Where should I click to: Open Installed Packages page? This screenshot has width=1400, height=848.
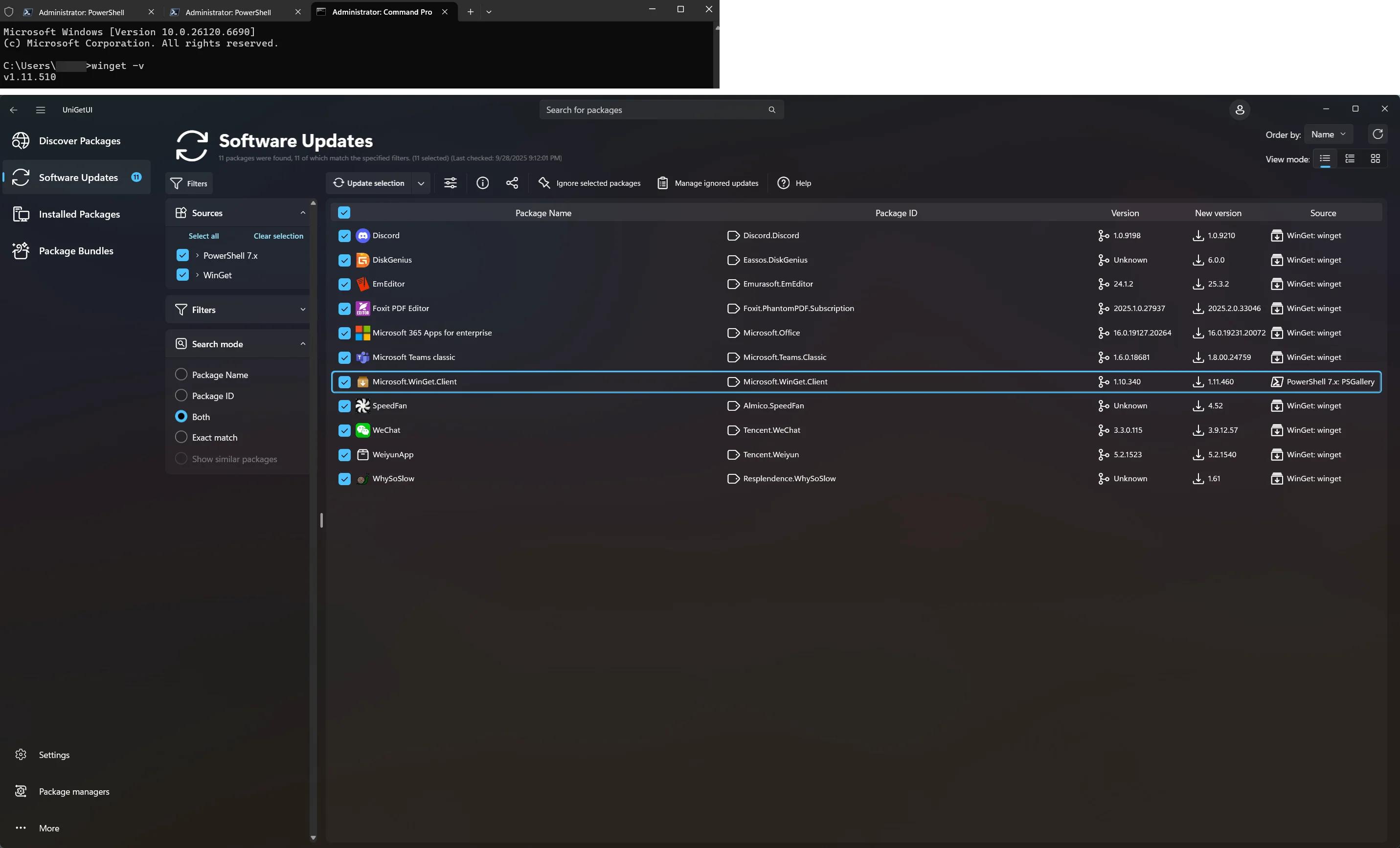(x=77, y=214)
